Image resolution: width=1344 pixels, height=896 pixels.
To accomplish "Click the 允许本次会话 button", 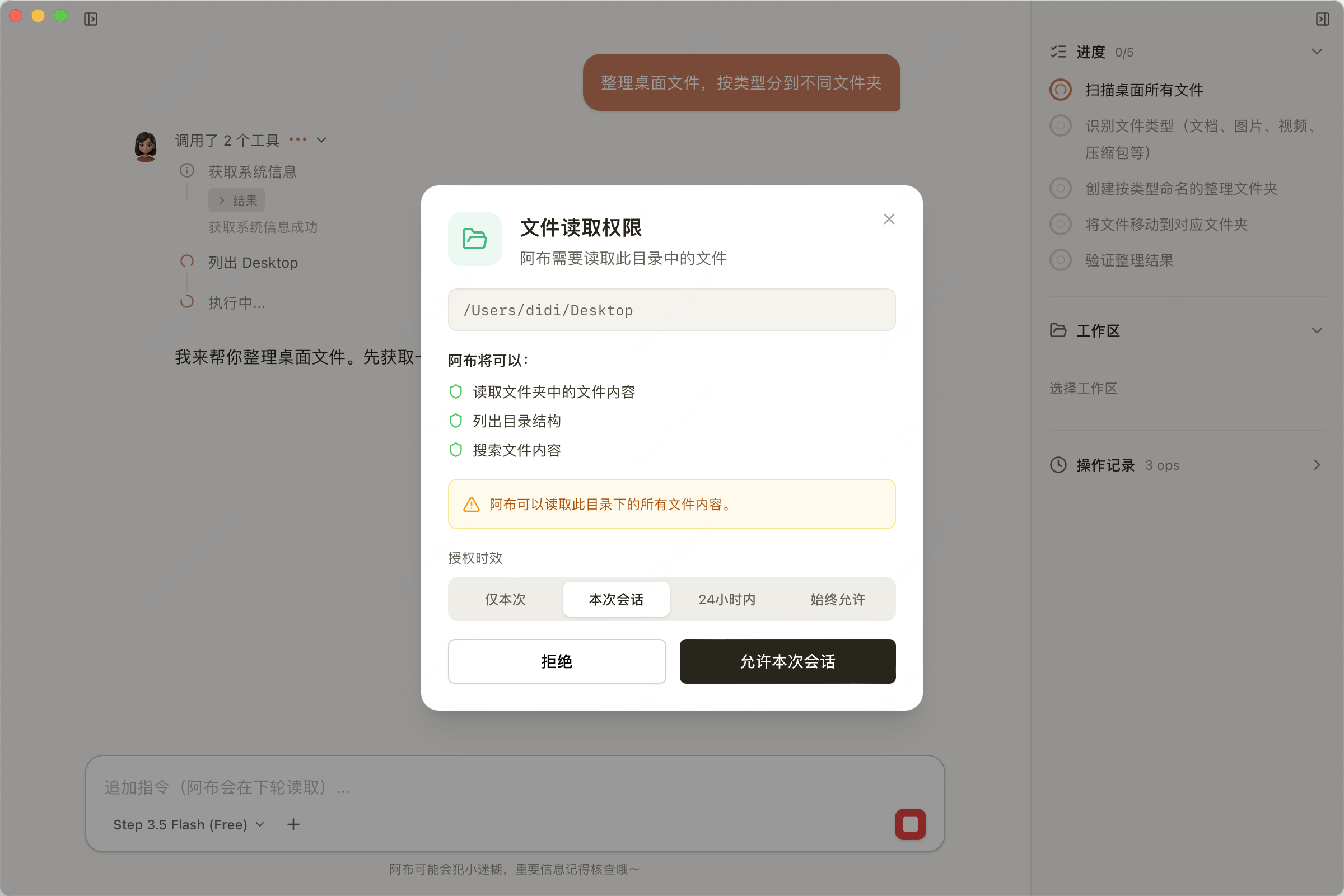I will 787,661.
